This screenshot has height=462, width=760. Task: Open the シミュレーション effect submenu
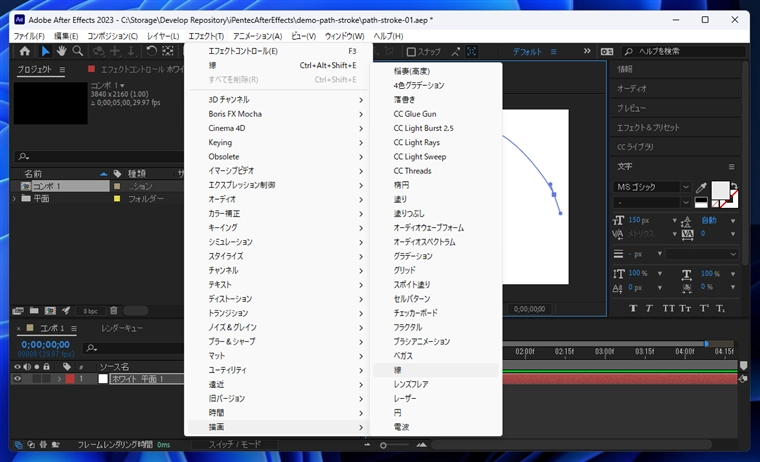coord(277,242)
